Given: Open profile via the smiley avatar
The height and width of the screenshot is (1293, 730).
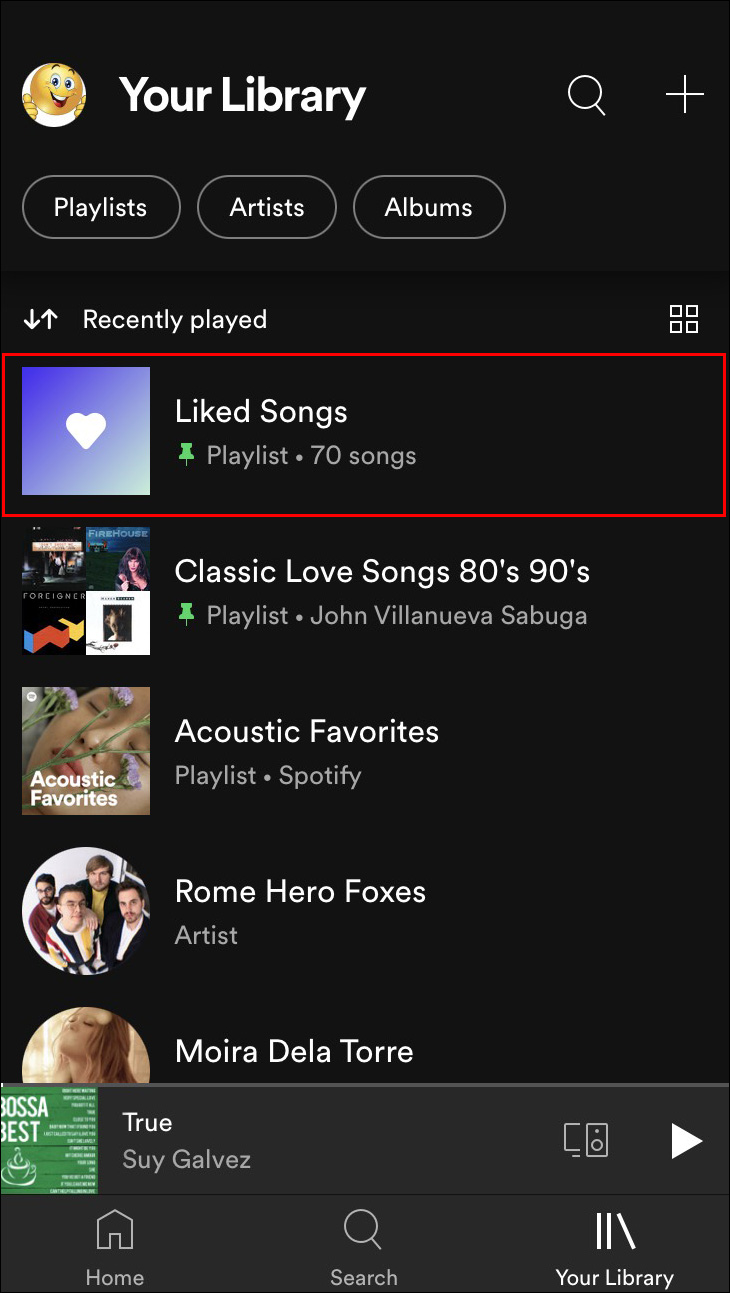Looking at the screenshot, I should [54, 96].
